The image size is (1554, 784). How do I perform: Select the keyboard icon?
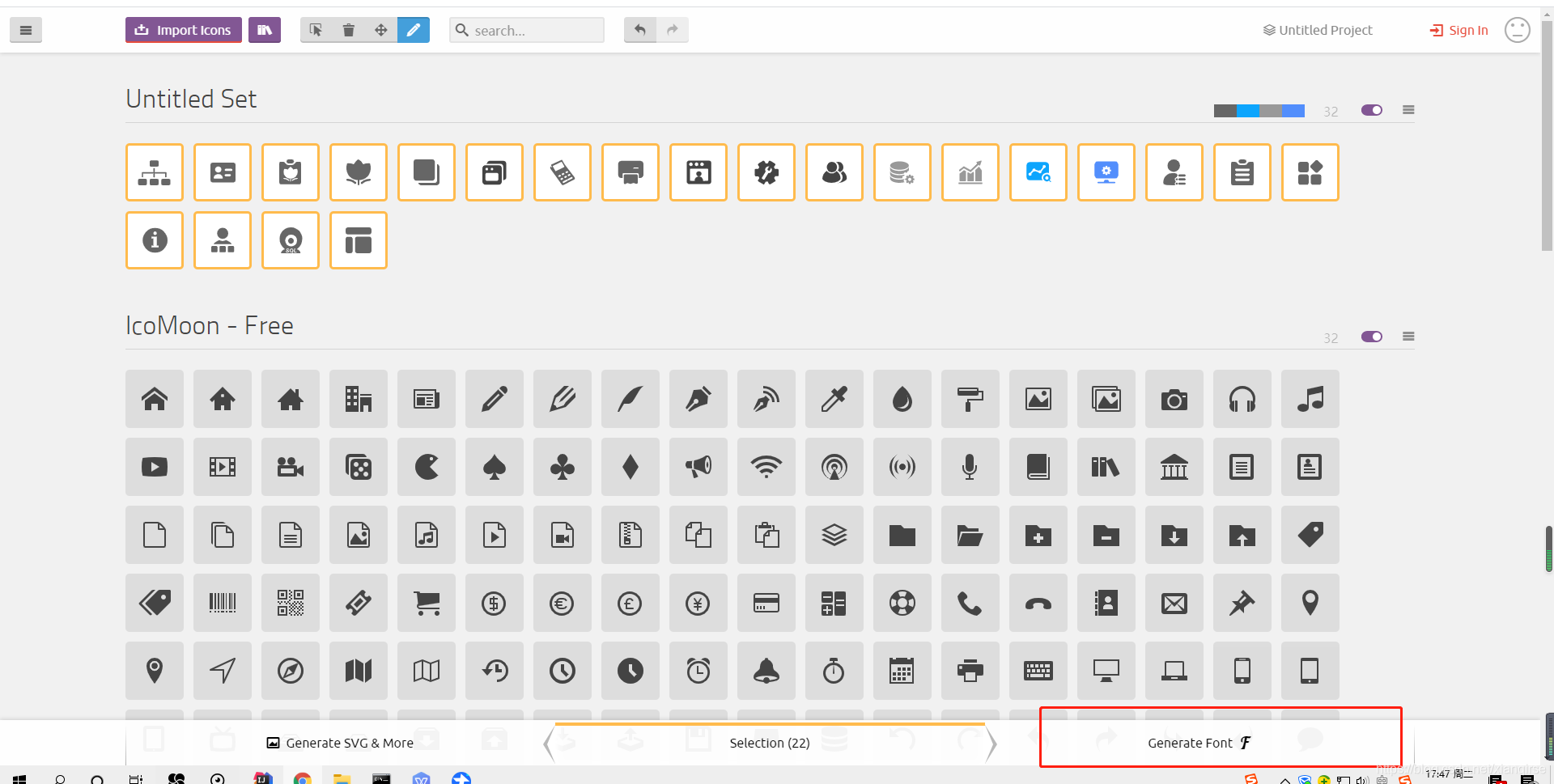[1038, 671]
